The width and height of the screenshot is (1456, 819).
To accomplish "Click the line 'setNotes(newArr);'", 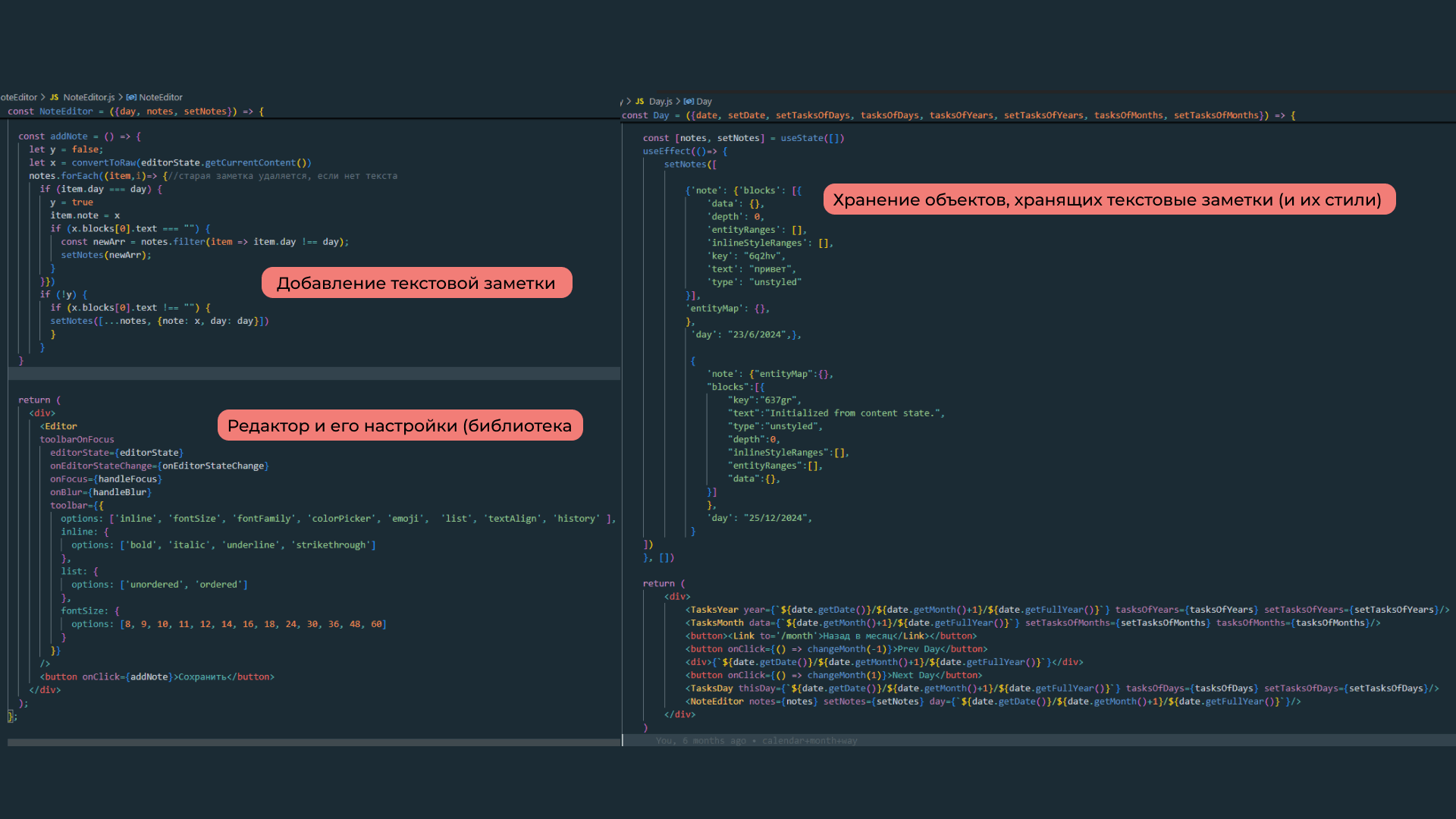I will coord(106,255).
